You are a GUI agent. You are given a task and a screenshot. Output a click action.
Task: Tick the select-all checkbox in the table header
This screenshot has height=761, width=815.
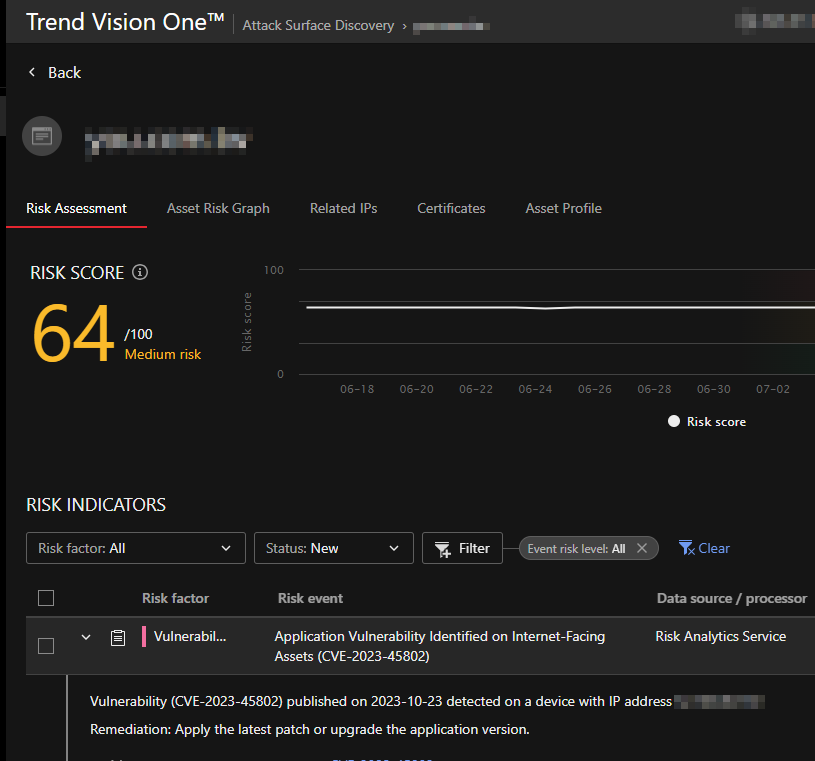46,598
